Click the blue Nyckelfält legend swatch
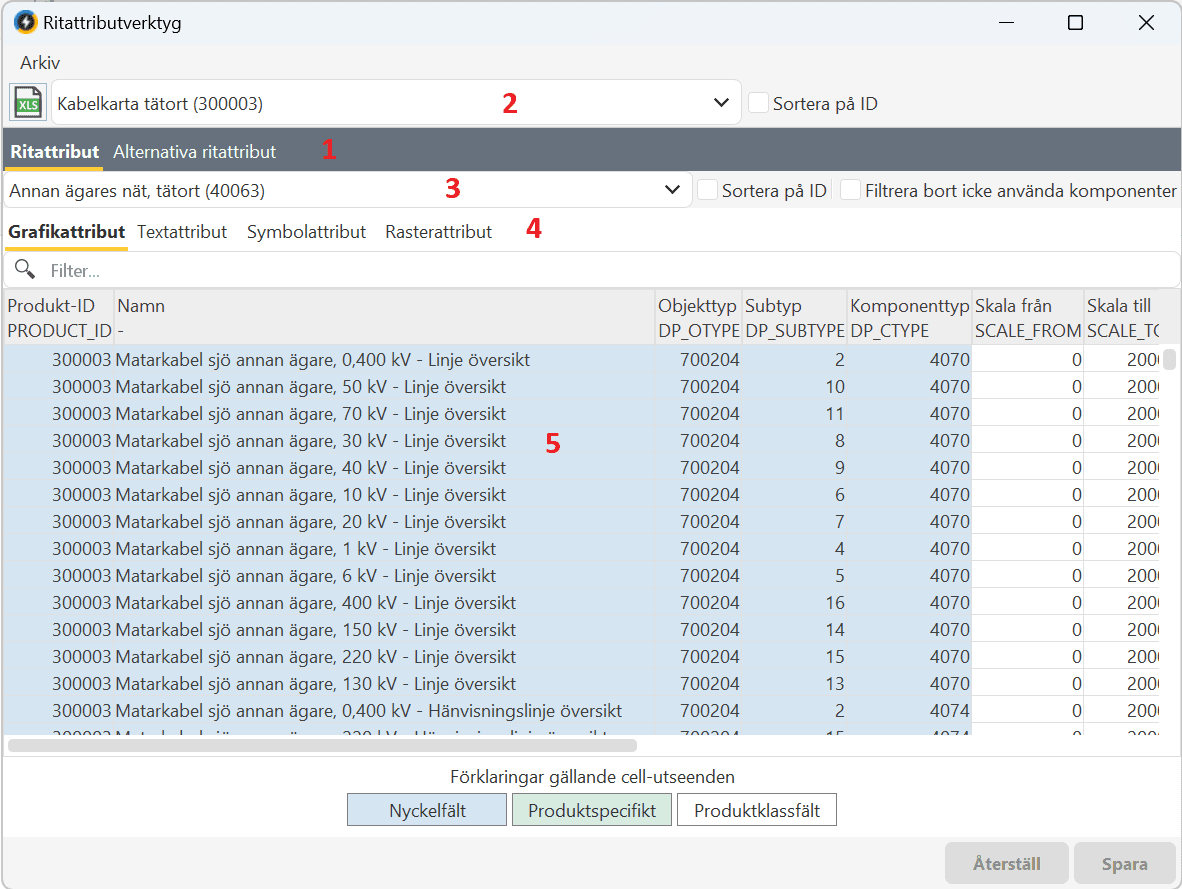 [427, 811]
